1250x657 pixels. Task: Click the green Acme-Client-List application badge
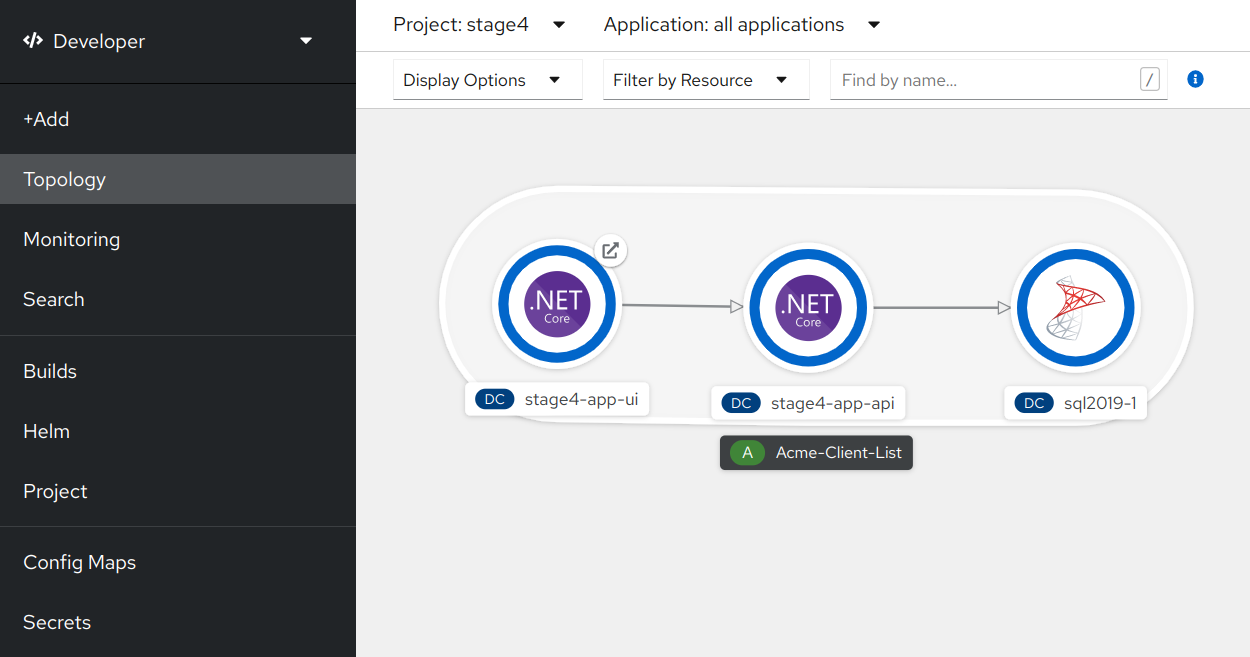tap(747, 453)
